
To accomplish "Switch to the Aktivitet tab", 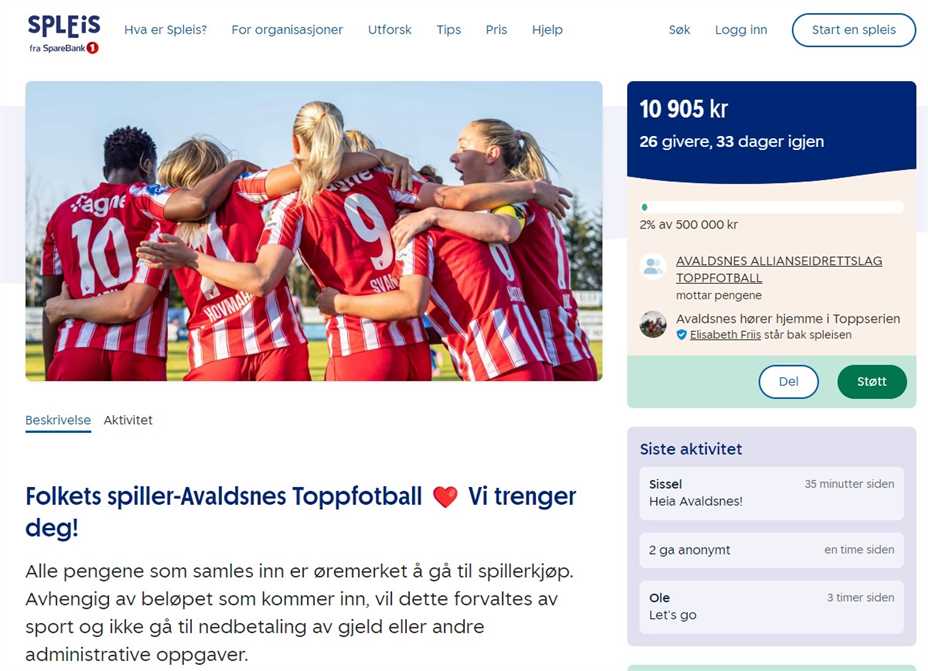I will coord(128,420).
